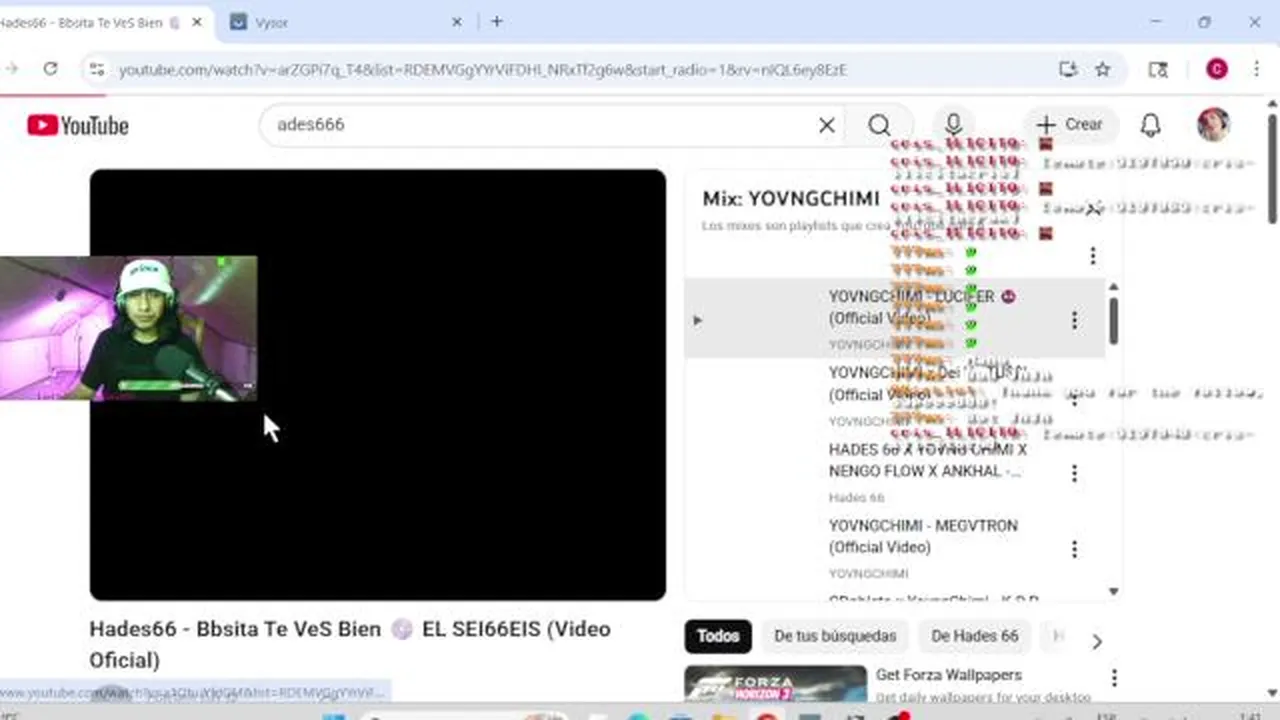
Task: Open Mix playlist options three-dot menu
Action: coord(1093,256)
